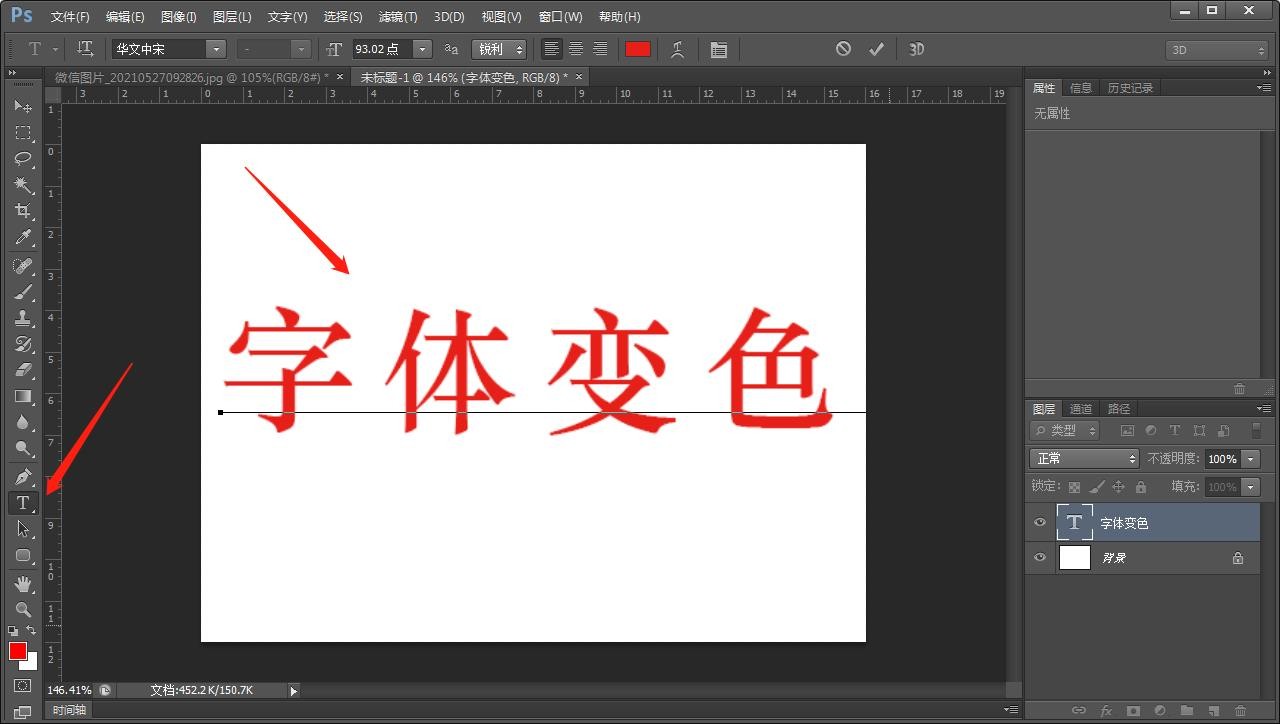This screenshot has height=724, width=1280.
Task: Select the Path Selection tool
Action: click(x=22, y=529)
